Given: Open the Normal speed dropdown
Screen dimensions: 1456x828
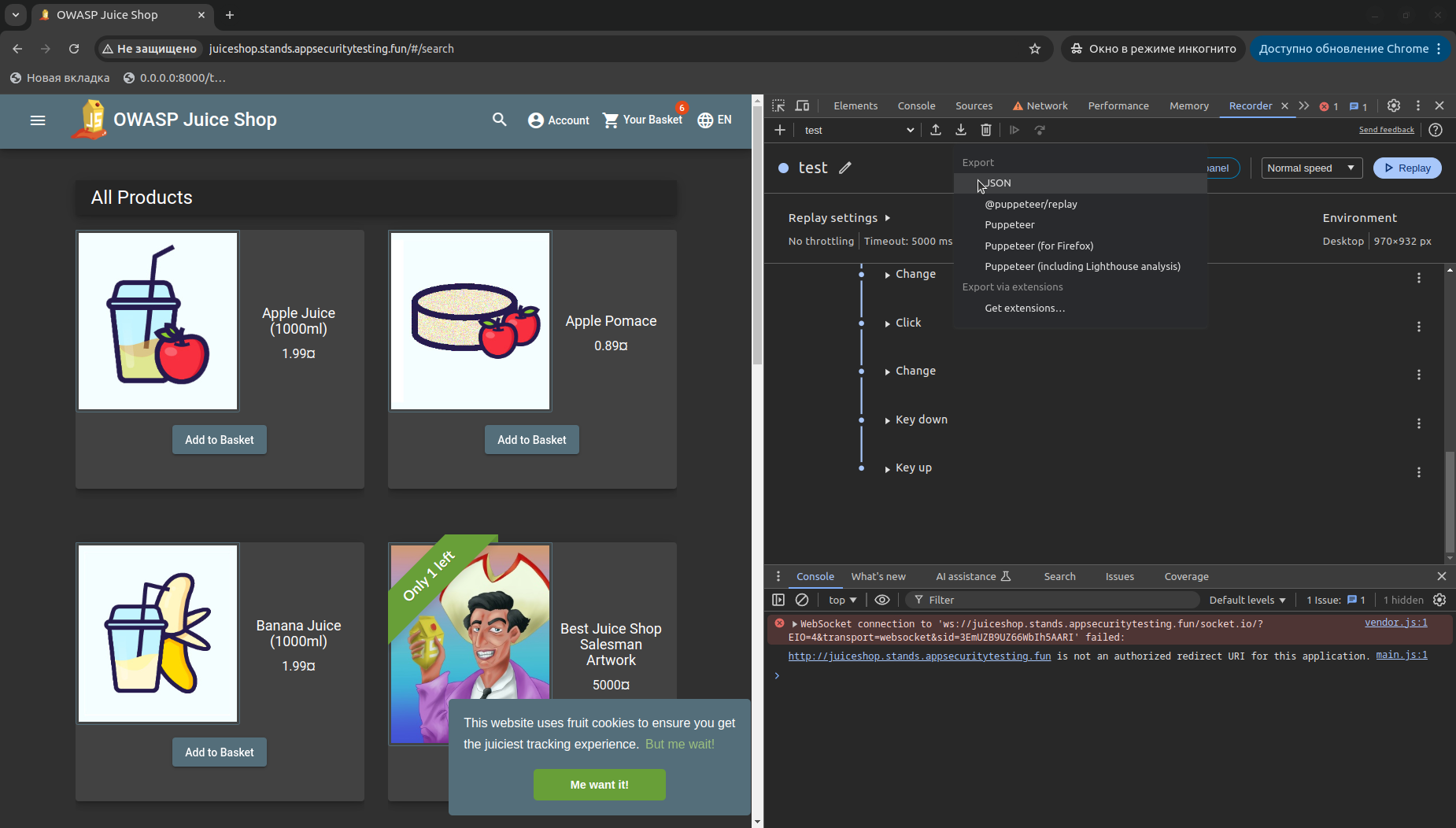Looking at the screenshot, I should (1311, 168).
